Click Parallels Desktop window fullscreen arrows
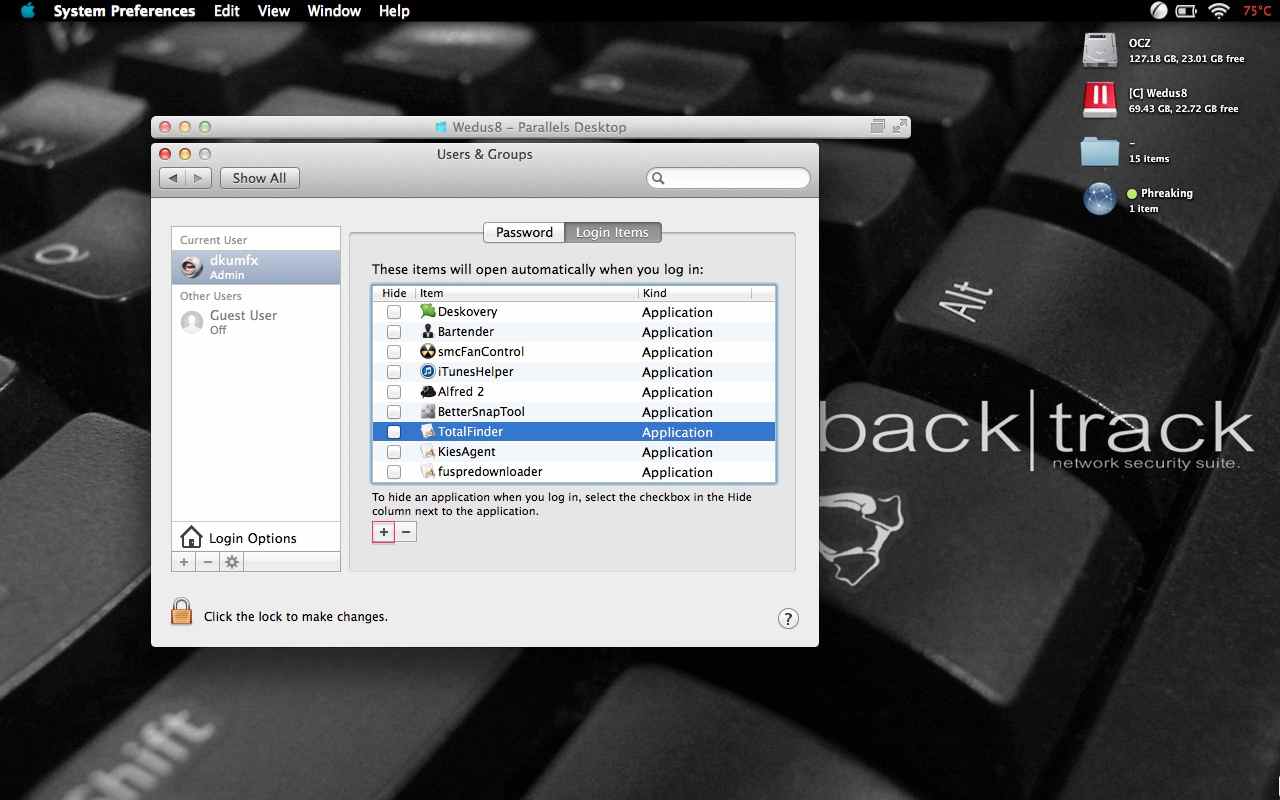Viewport: 1280px width, 800px height. [x=900, y=127]
